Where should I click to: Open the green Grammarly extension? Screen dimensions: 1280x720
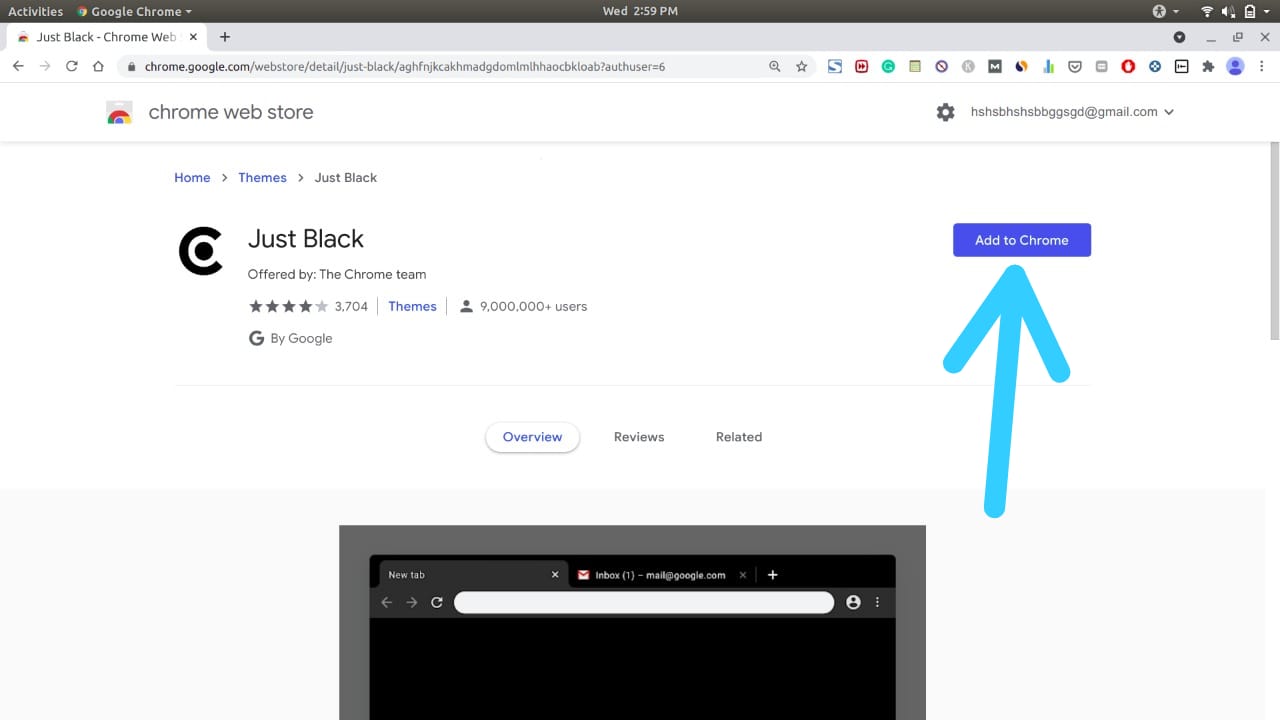(888, 66)
